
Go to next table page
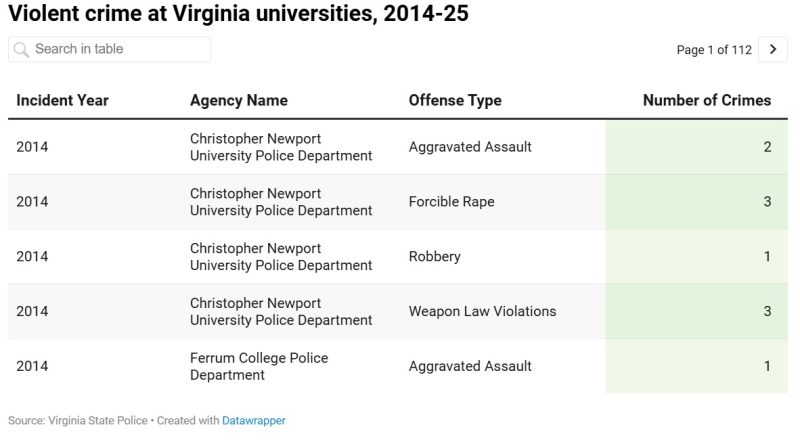(772, 49)
